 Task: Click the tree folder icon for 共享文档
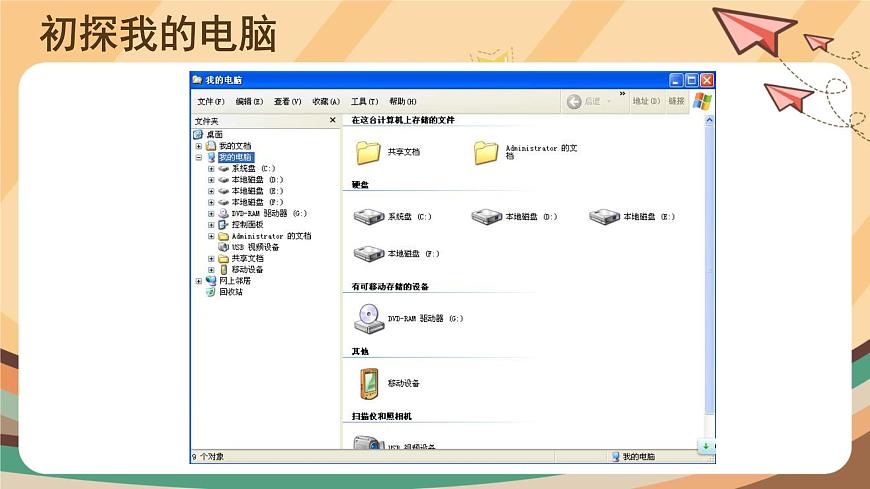(223, 258)
